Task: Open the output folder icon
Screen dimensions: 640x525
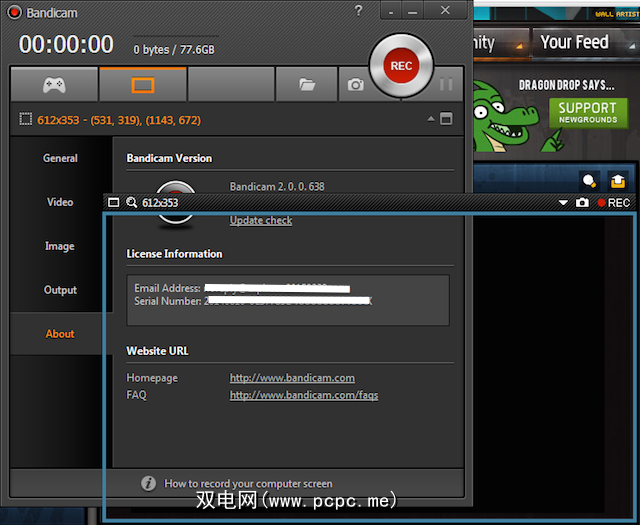Action: (x=307, y=85)
